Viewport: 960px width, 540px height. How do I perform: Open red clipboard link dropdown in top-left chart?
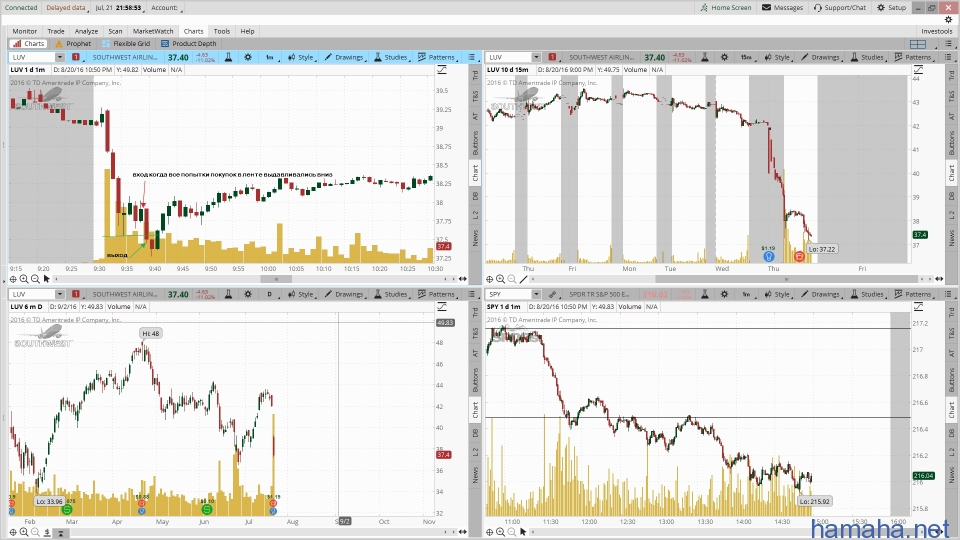point(76,57)
